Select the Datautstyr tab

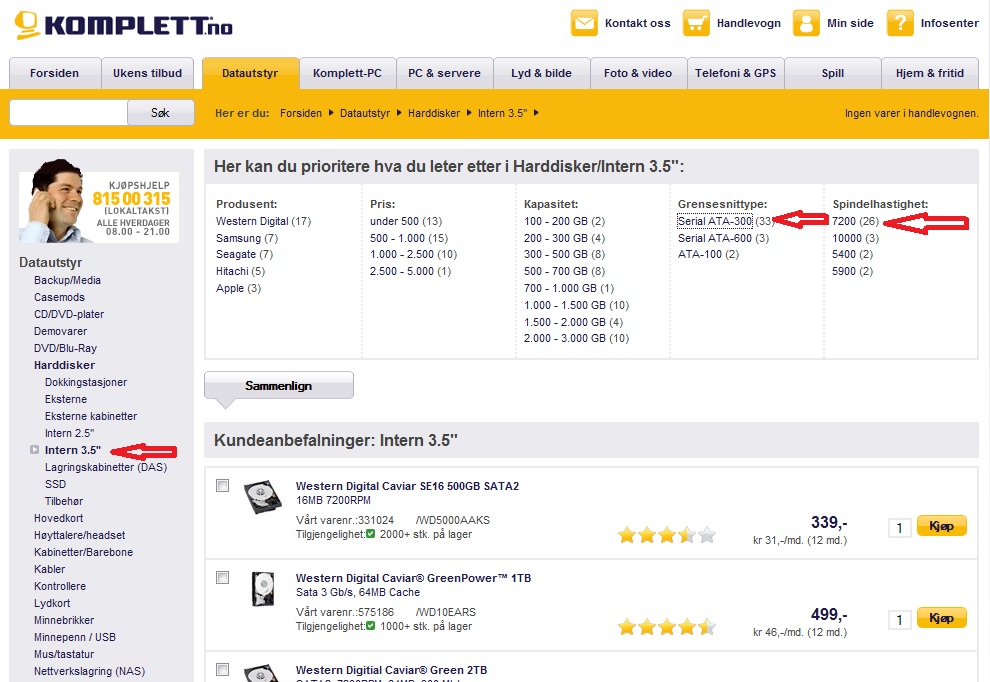pos(250,73)
